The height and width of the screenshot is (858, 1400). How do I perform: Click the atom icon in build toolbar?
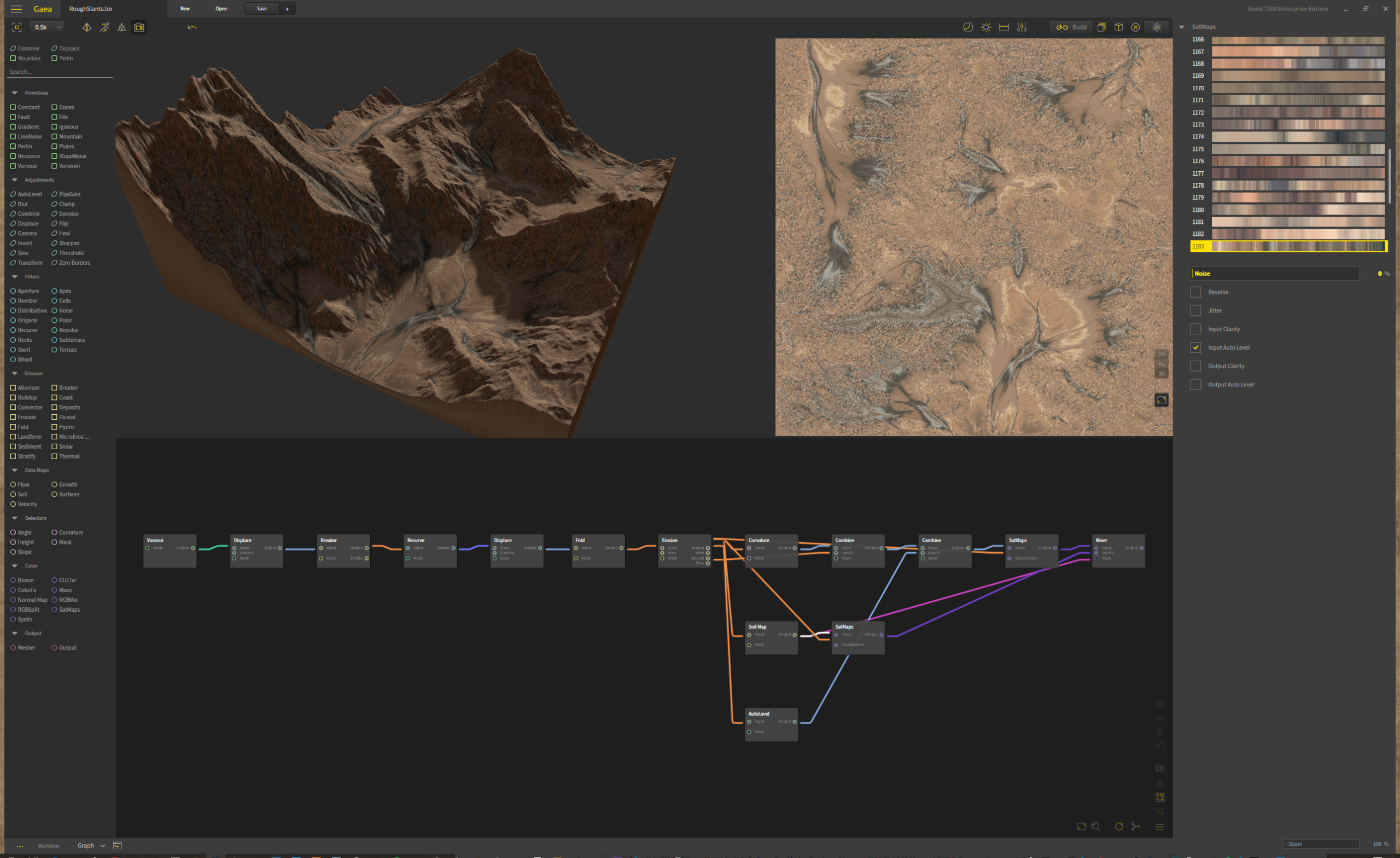coord(1156,27)
